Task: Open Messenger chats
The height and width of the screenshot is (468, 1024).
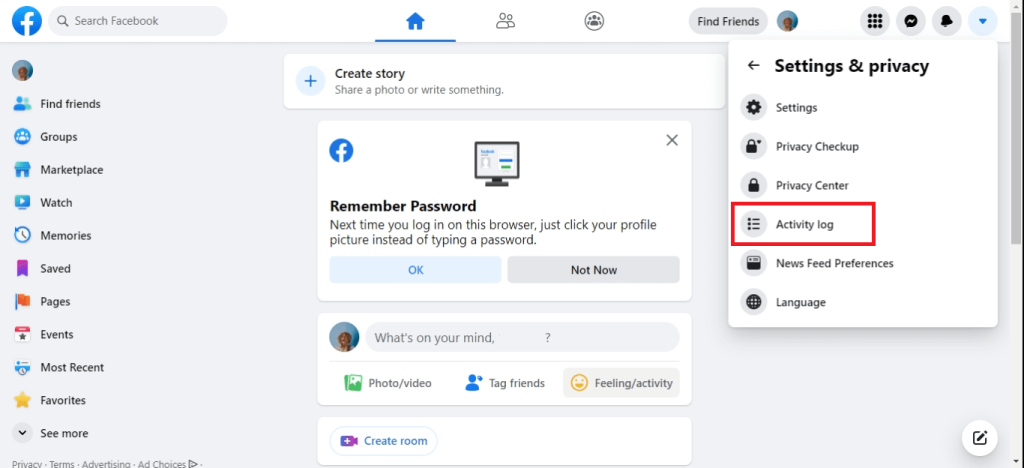Action: tap(910, 22)
